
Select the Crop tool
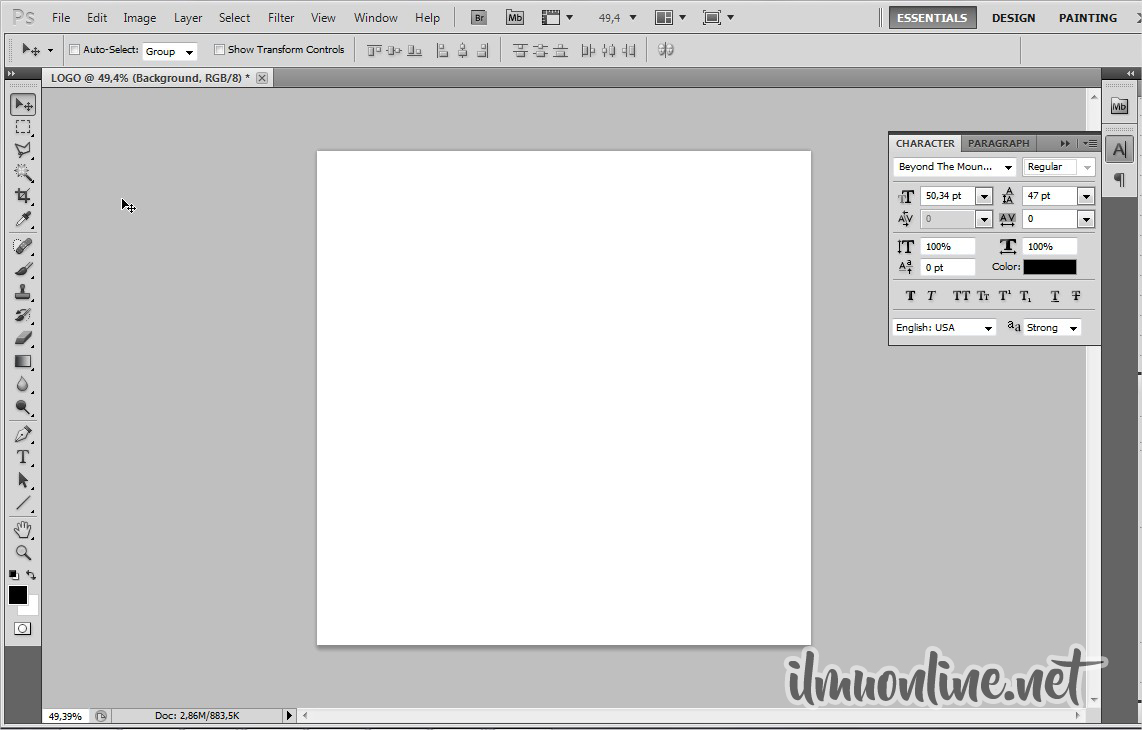click(x=23, y=196)
